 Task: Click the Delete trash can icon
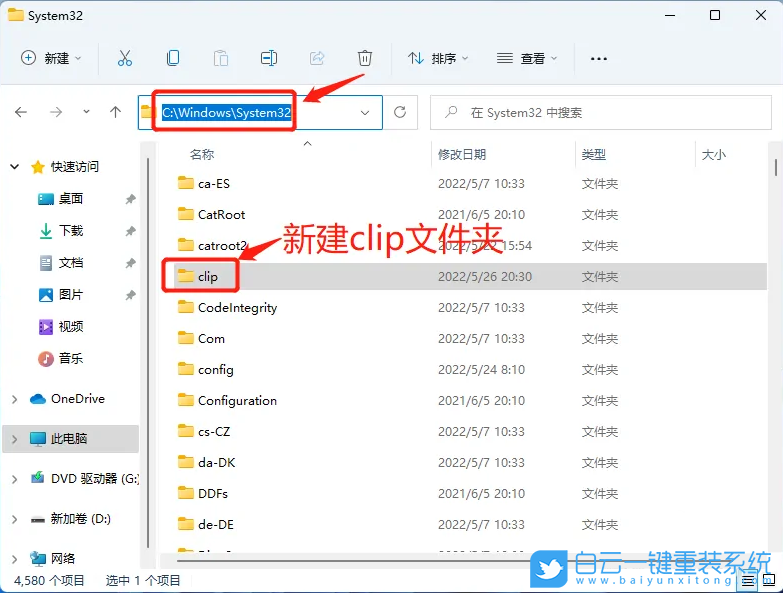tap(365, 58)
